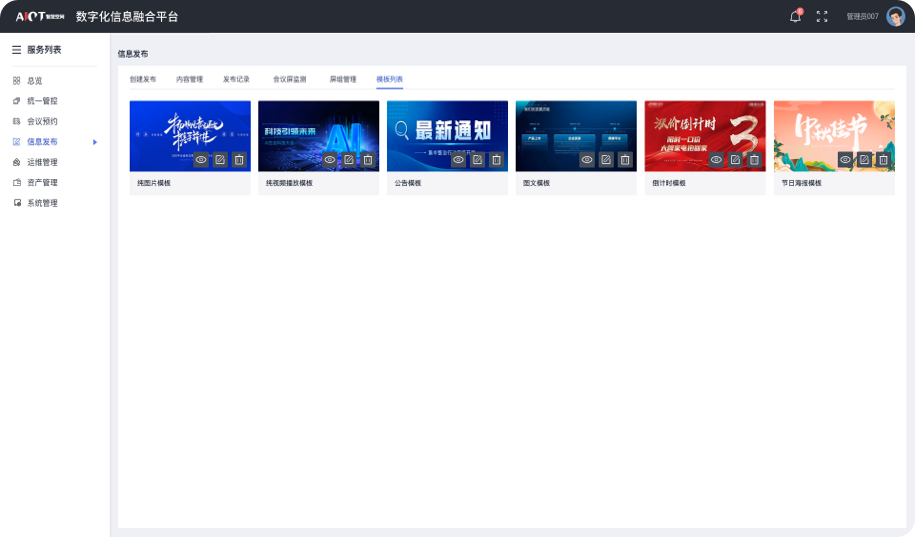Expand the 信息发布 submenu arrow
The height and width of the screenshot is (538, 915).
coord(95,142)
